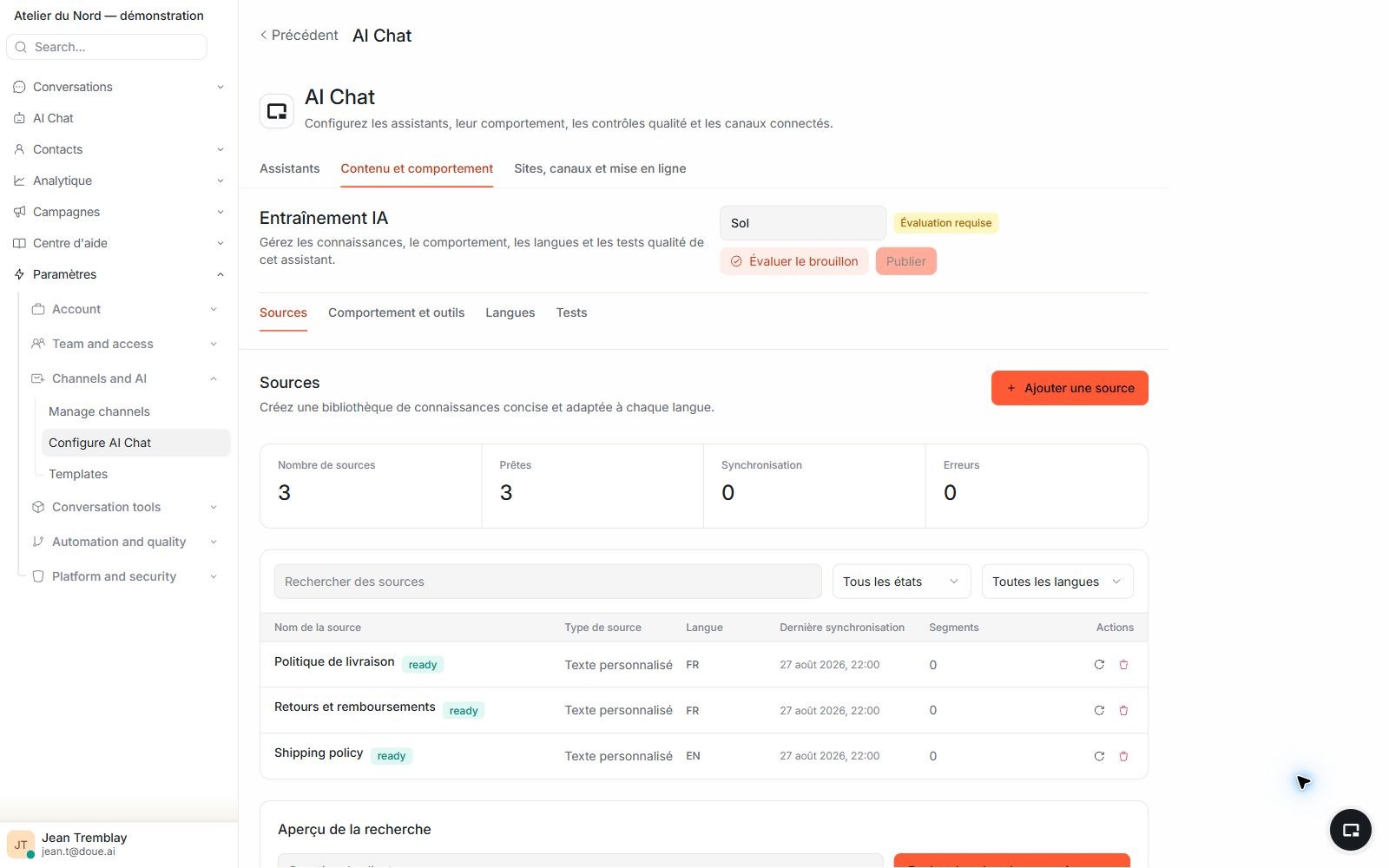Delete the Shipping policy source
Image resolution: width=1389 pixels, height=868 pixels.
1123,756
